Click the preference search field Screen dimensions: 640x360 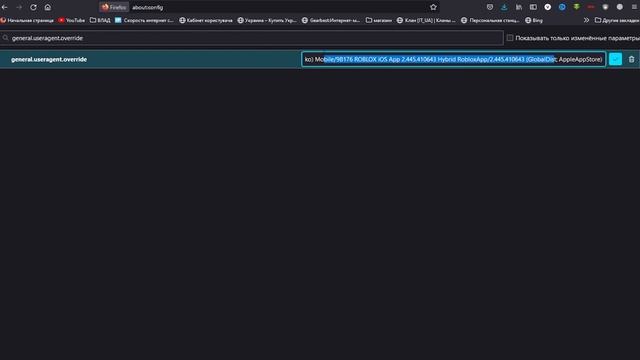252,38
